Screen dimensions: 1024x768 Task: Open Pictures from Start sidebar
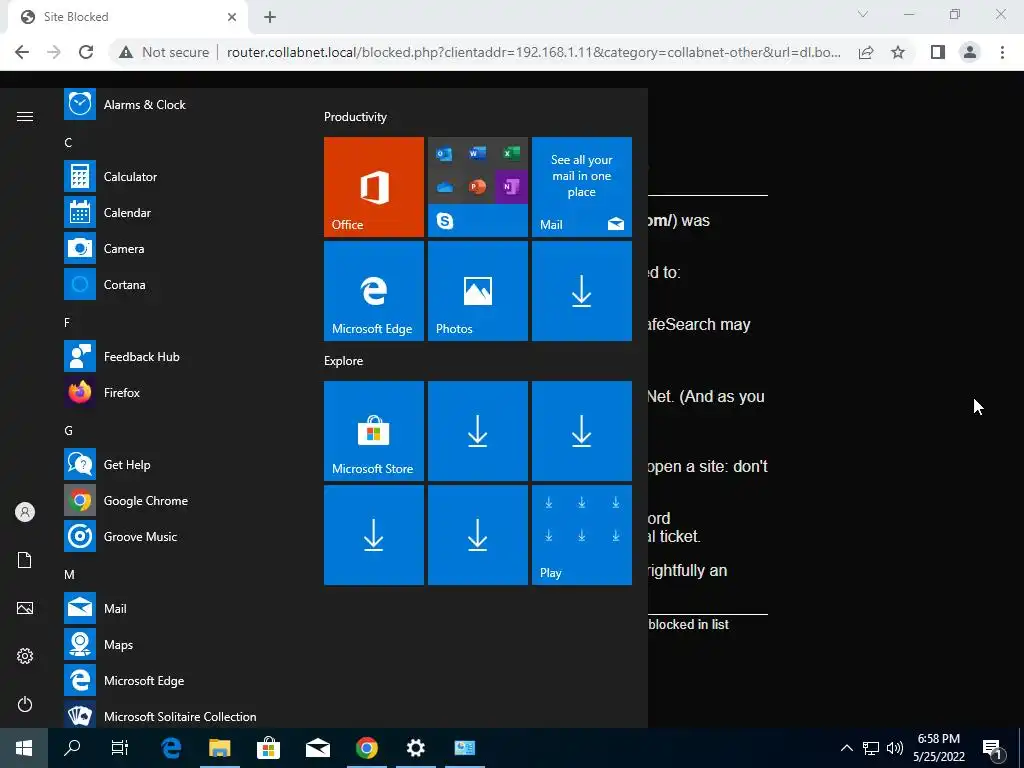pos(25,608)
